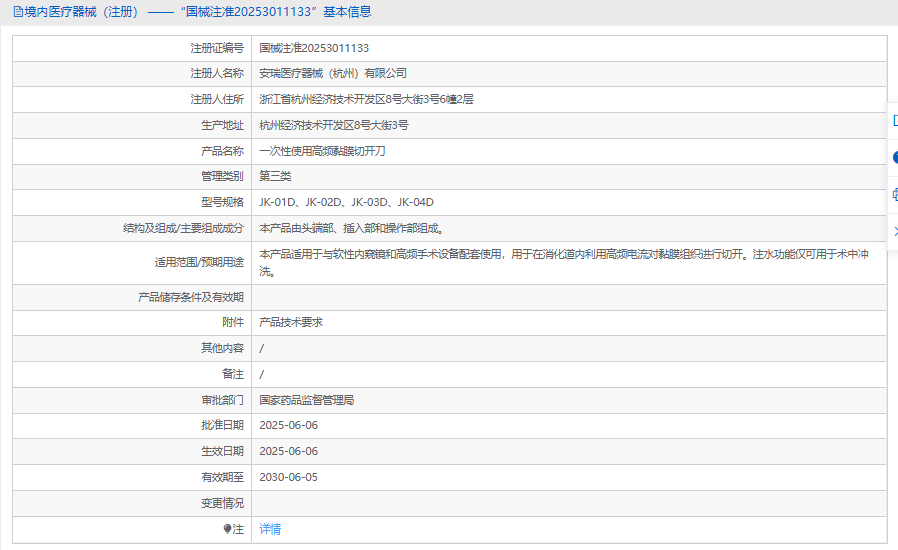
Task: Select the table value 国械注准20253011133
Action: point(314,48)
